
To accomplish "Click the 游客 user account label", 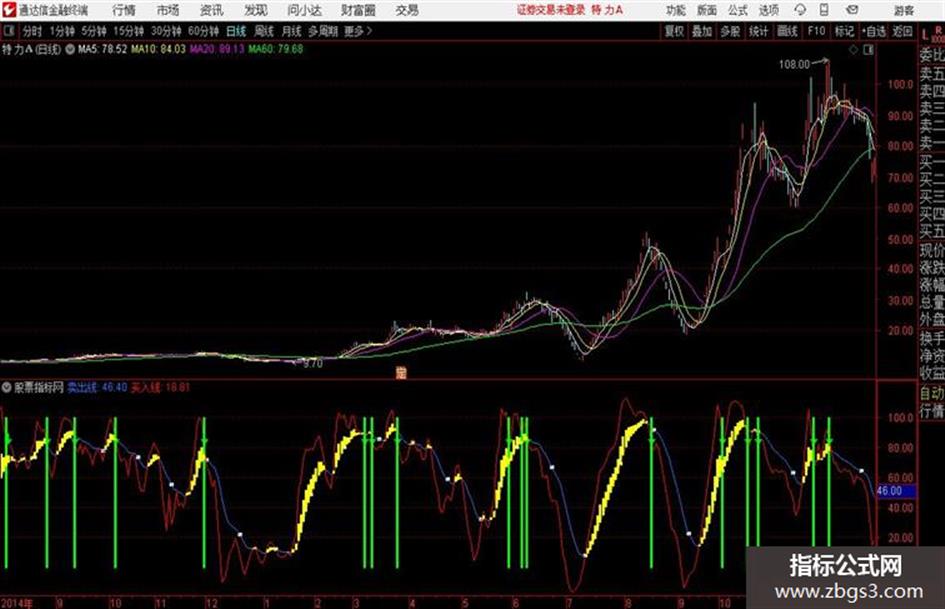I will [x=903, y=10].
